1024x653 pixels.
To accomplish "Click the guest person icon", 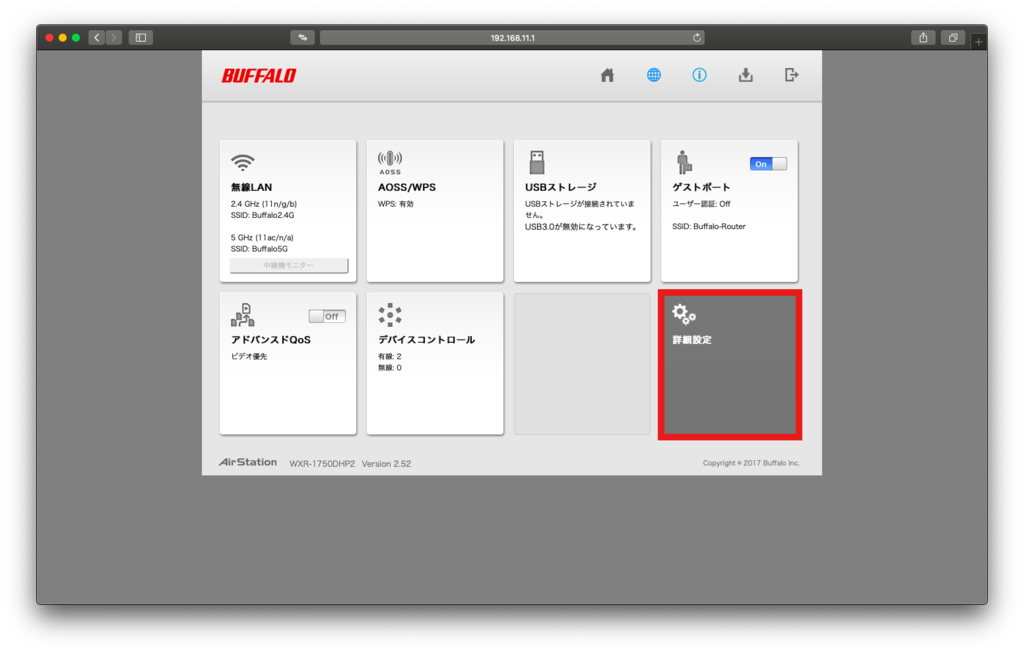I will [x=684, y=162].
